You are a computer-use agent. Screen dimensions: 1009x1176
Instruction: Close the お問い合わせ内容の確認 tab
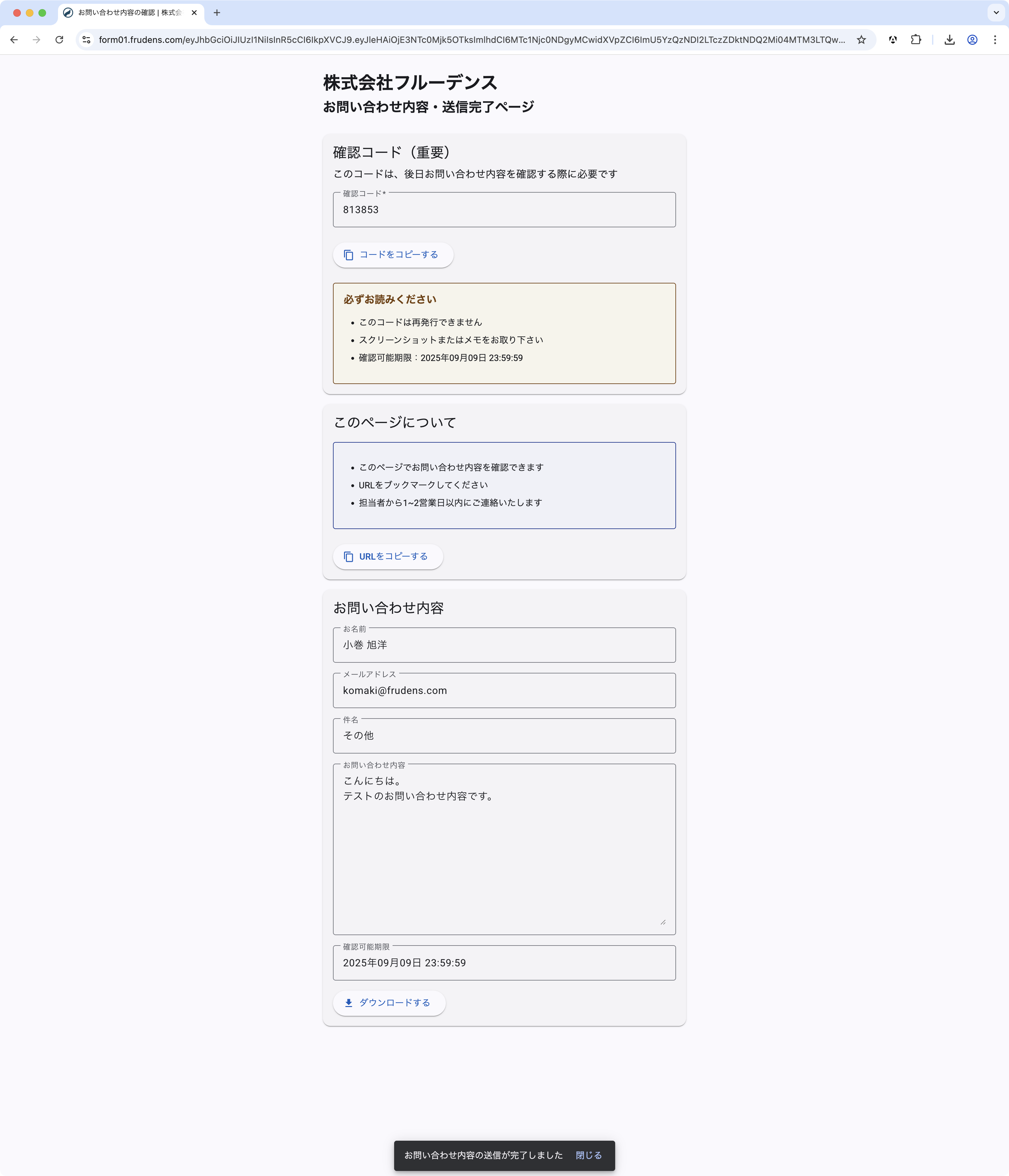pyautogui.click(x=194, y=13)
